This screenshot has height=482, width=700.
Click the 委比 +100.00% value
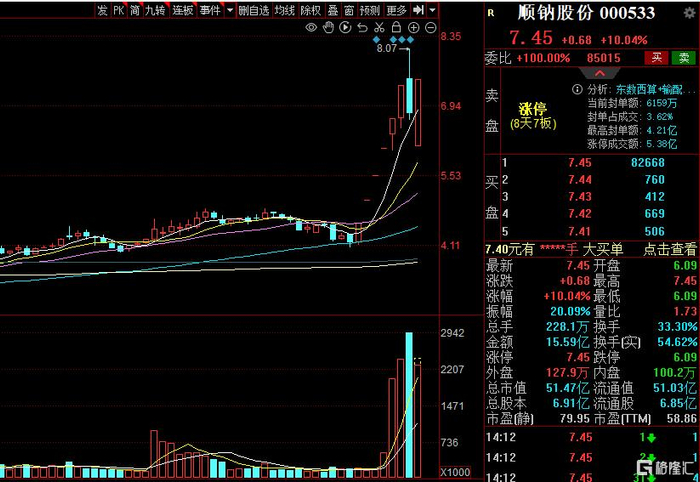click(x=543, y=58)
